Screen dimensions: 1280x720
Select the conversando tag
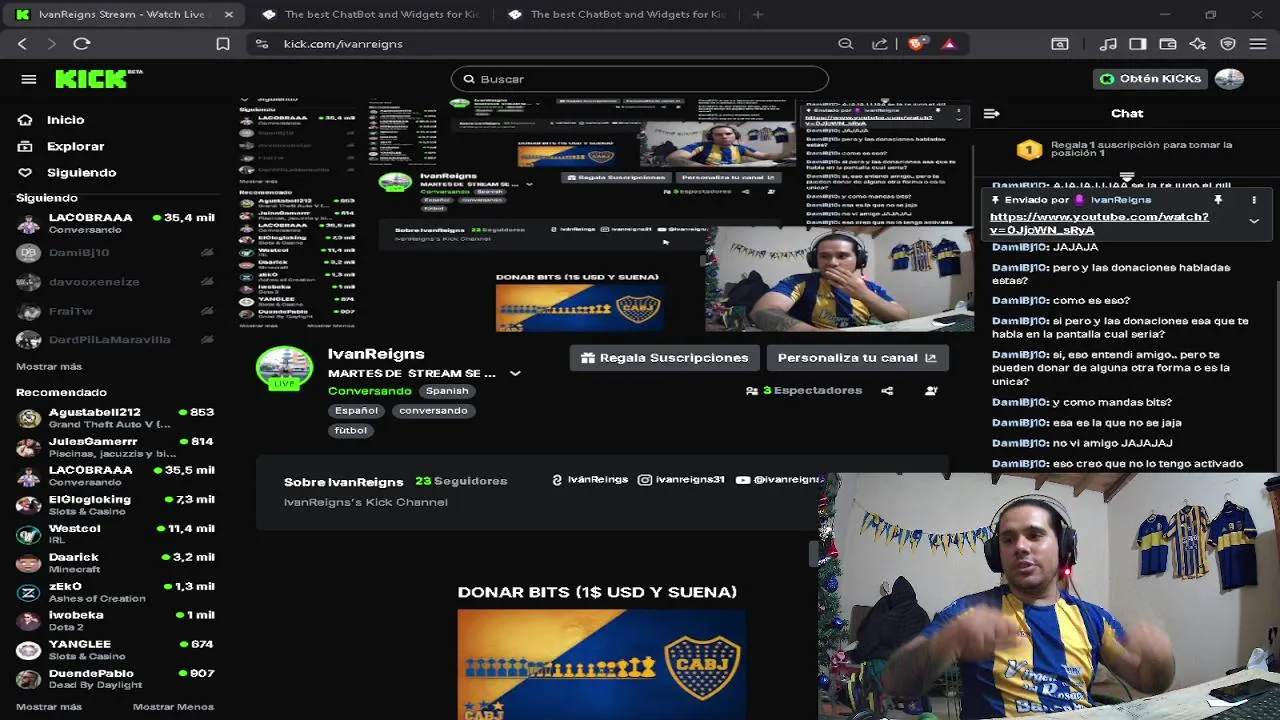click(x=433, y=411)
